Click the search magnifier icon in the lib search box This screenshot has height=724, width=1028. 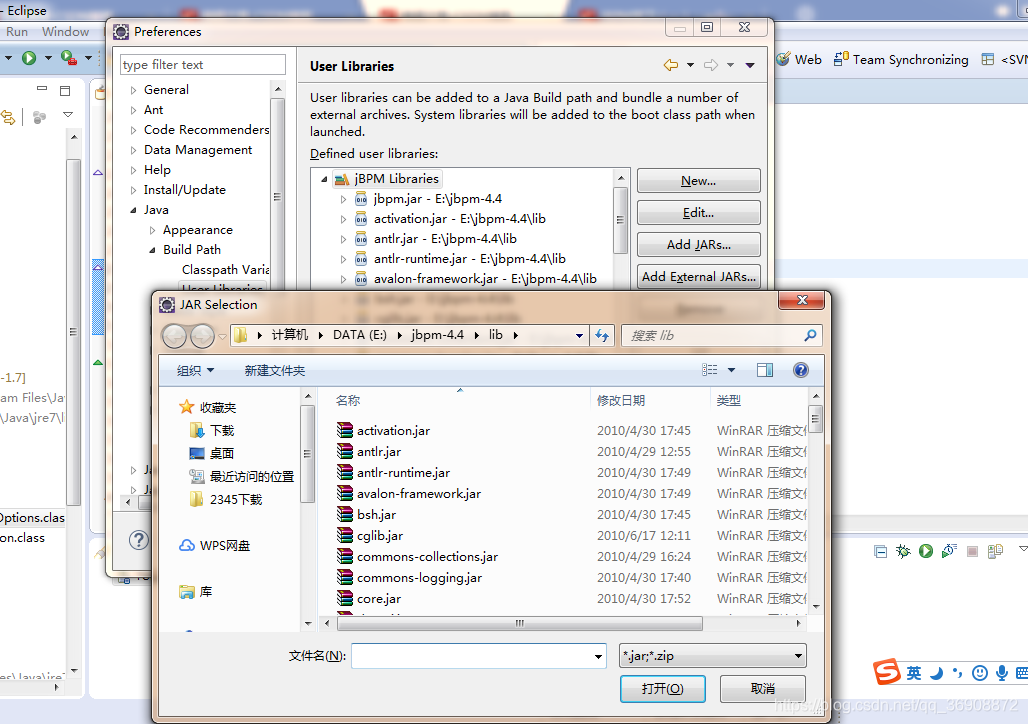(810, 335)
